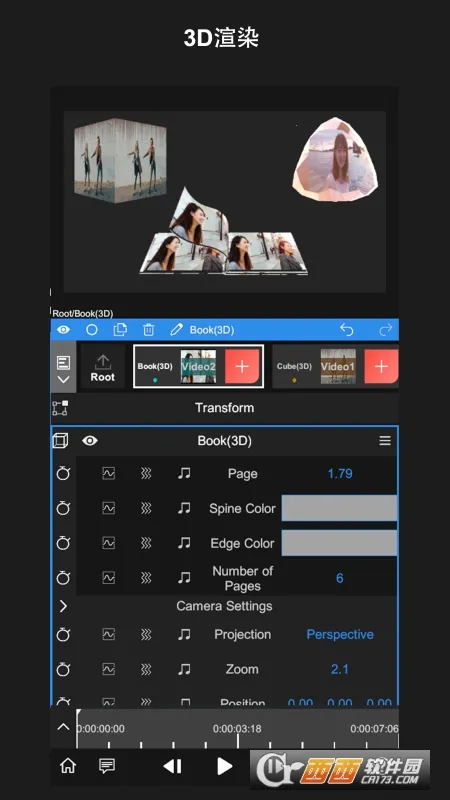
Task: Toggle keyframe stopwatch for Page
Action: (x=63, y=473)
